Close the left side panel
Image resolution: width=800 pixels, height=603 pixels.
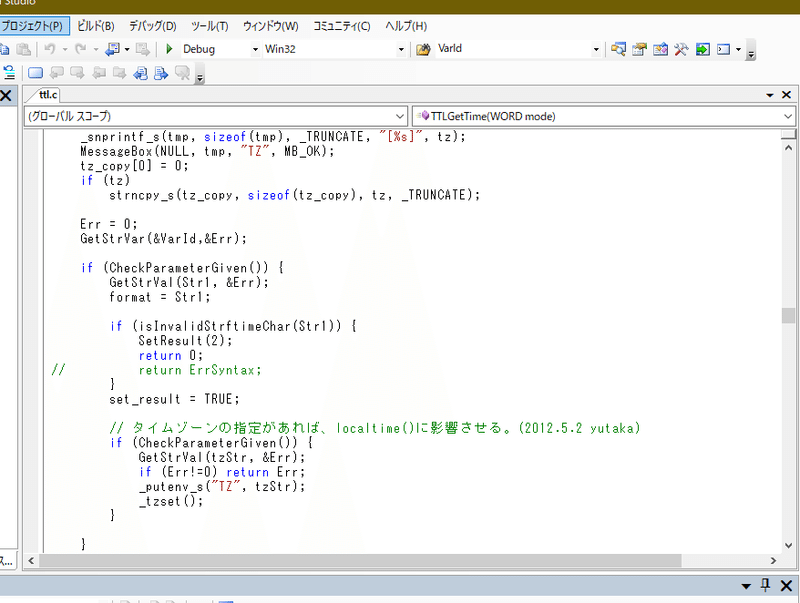point(6,95)
